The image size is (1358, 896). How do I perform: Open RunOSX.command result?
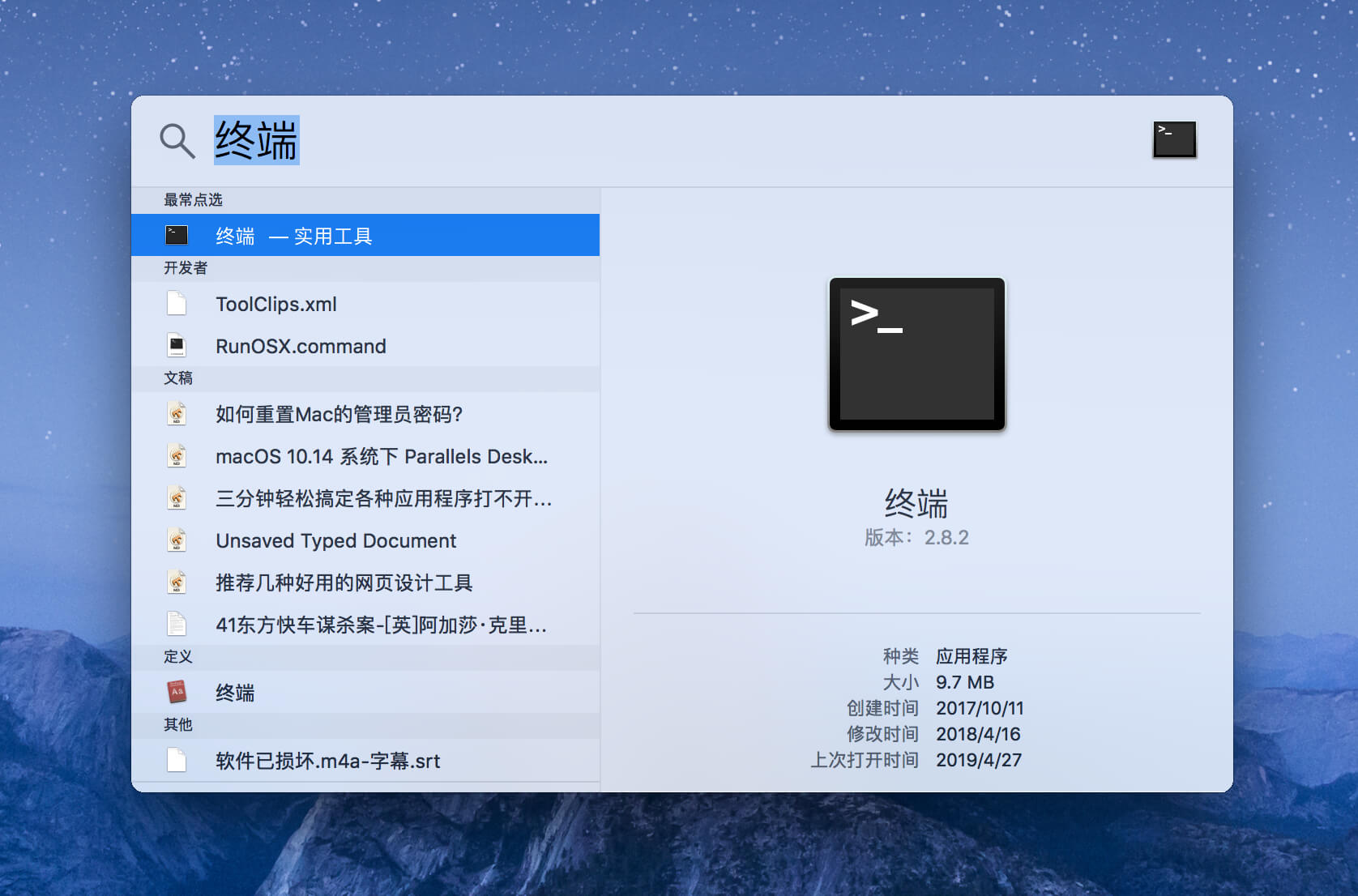(x=365, y=346)
